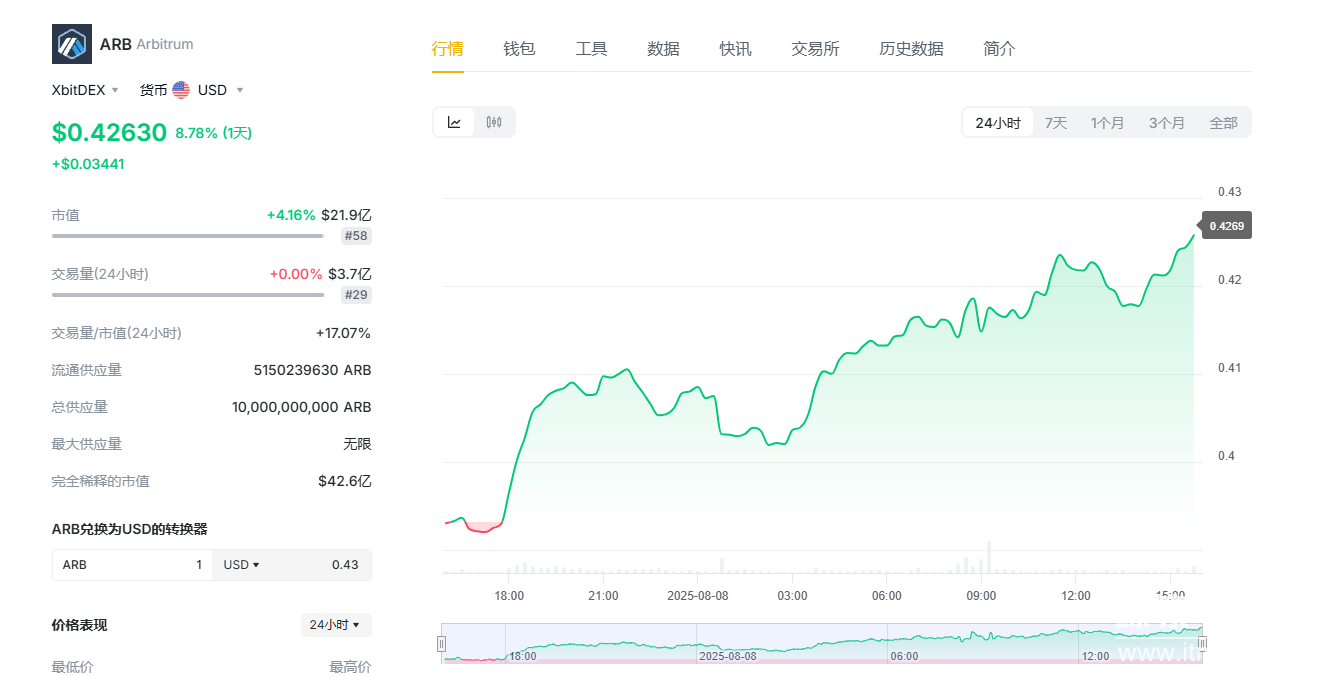Switch to line chart view icon
The height and width of the screenshot is (677, 1317).
[454, 122]
